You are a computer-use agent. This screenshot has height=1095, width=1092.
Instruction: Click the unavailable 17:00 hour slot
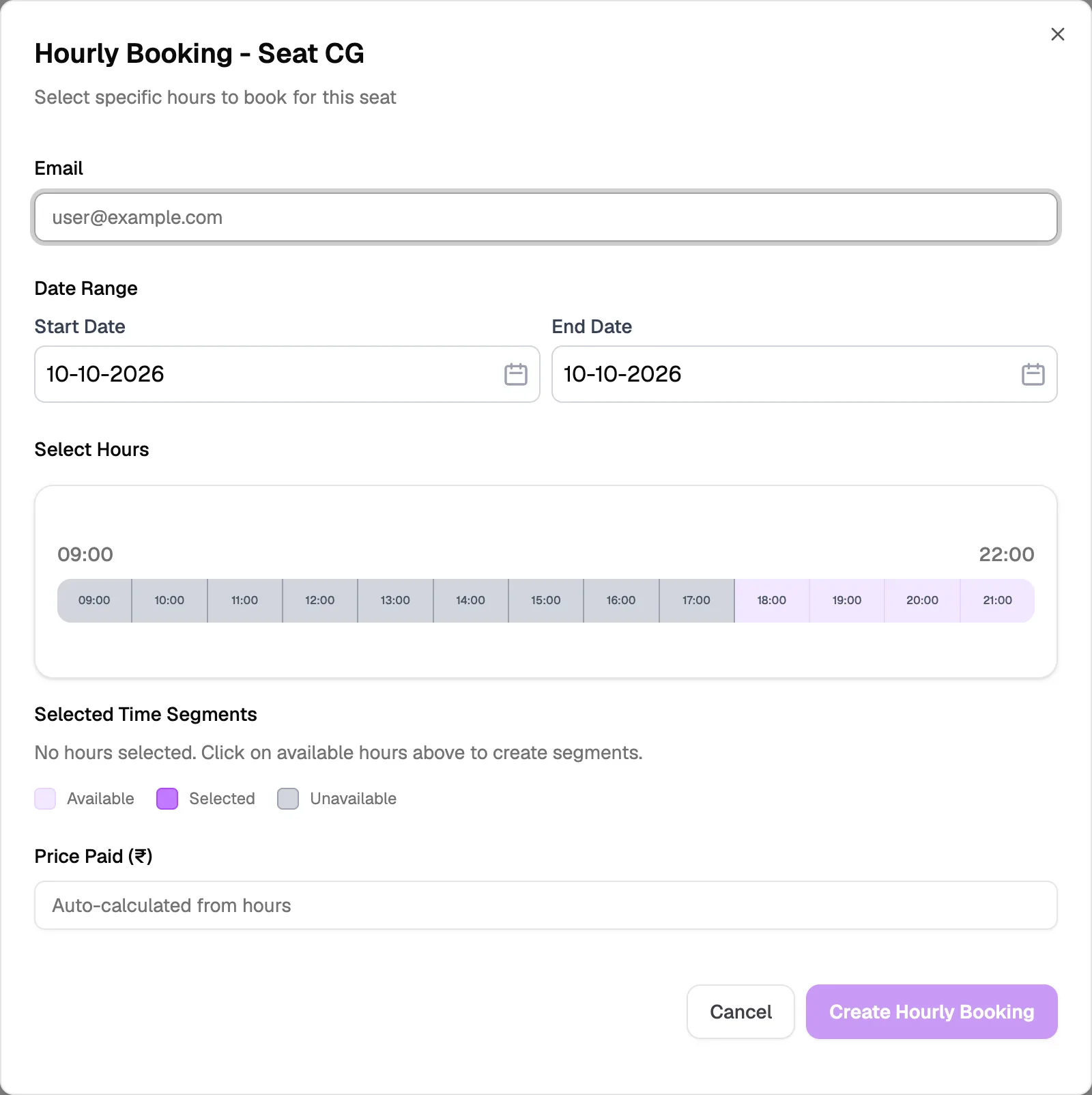pyautogui.click(x=697, y=601)
